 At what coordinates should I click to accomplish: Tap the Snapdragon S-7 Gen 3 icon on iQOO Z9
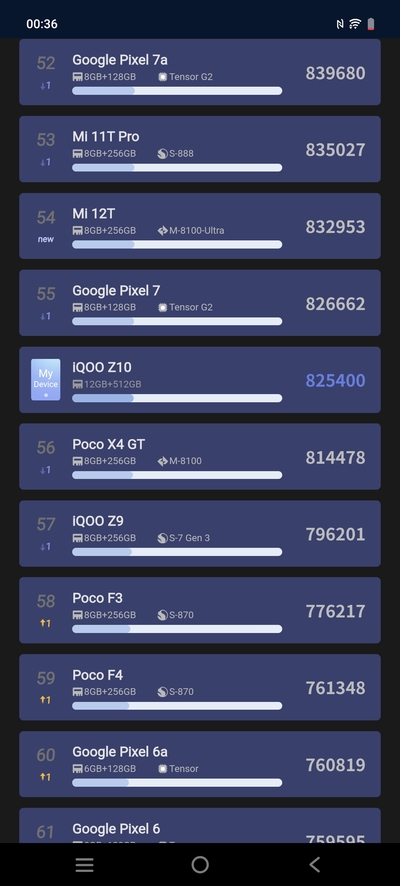[x=163, y=538]
